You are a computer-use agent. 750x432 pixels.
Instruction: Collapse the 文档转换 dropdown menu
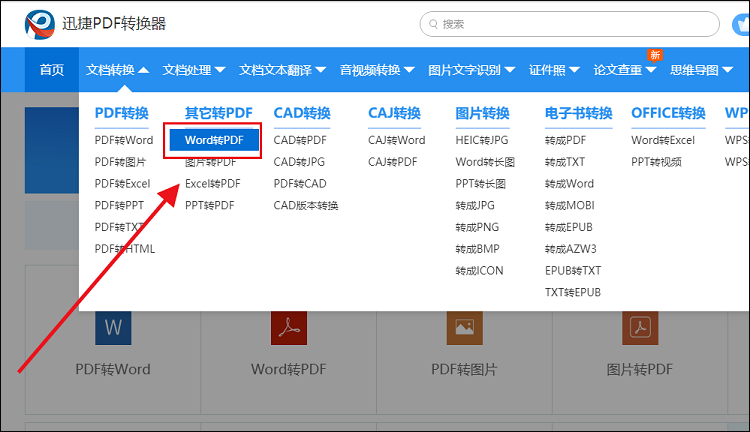point(117,70)
